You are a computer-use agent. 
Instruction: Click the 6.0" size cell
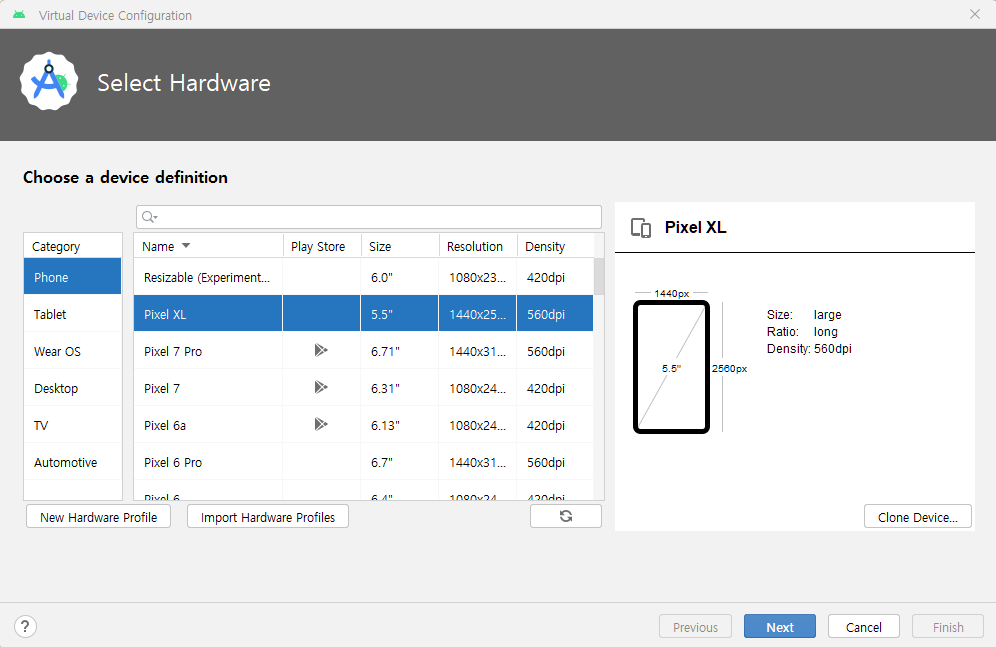coord(400,277)
